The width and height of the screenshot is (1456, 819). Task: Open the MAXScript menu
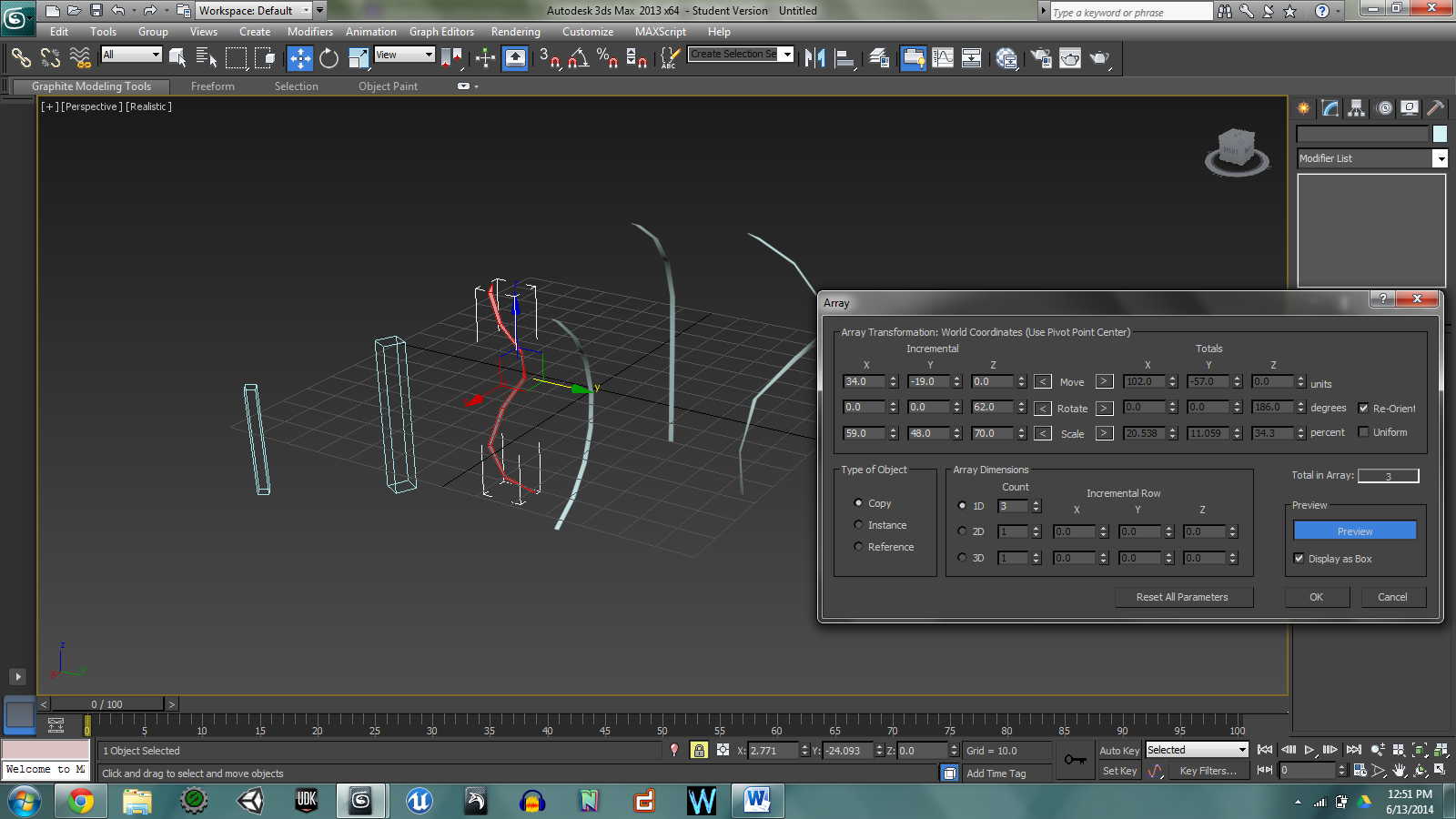tap(661, 32)
